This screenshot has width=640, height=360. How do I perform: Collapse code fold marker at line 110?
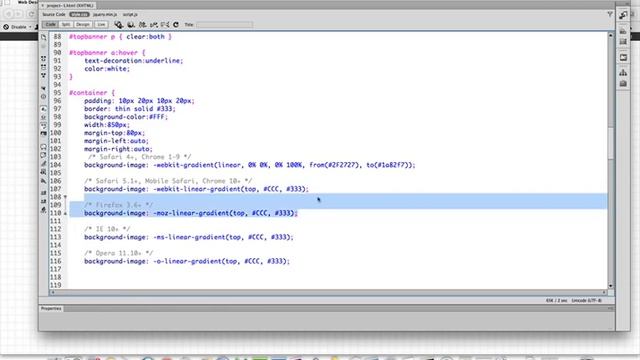point(65,213)
